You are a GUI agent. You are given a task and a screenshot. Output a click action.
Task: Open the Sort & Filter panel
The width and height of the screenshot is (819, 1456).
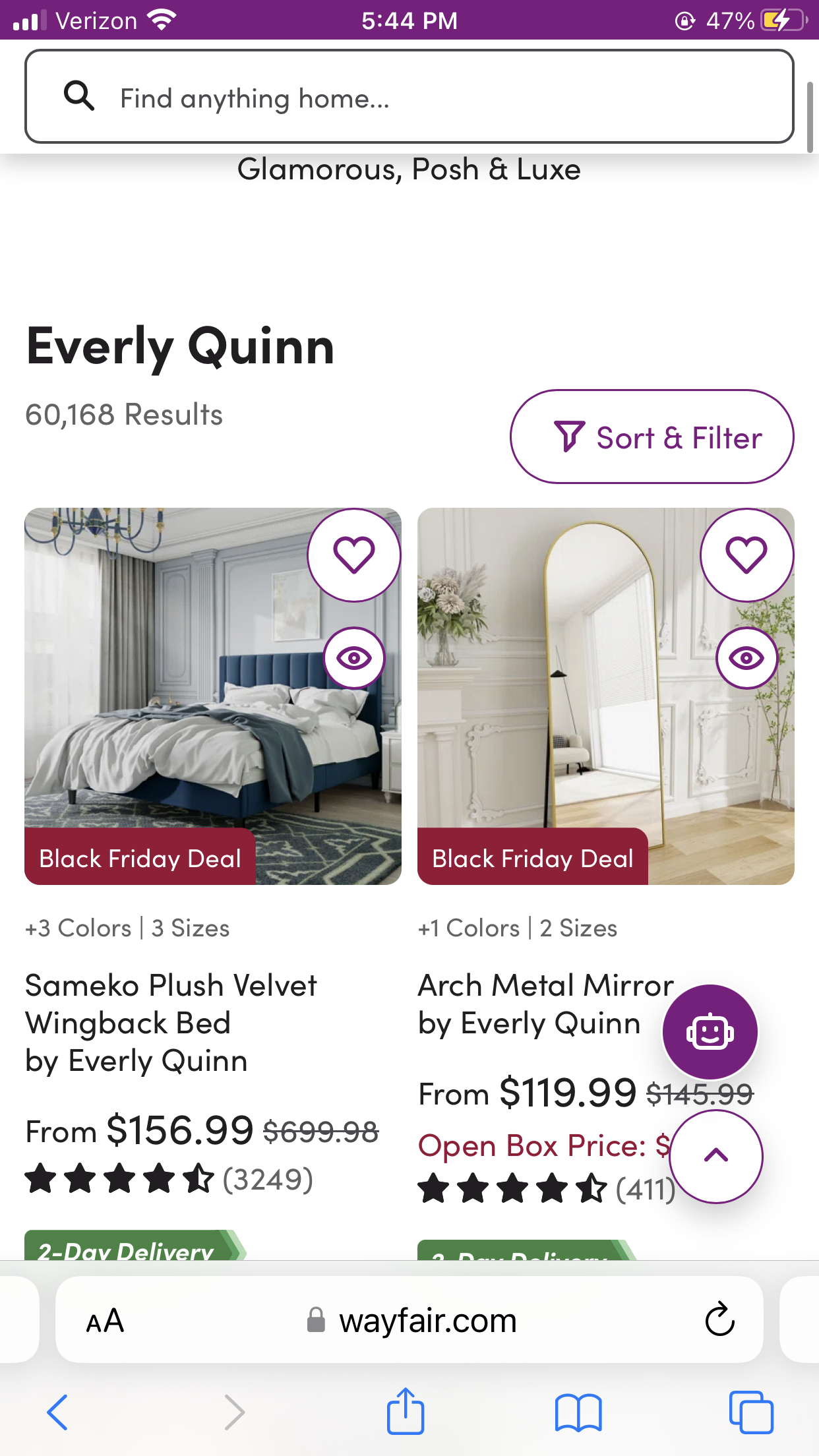tap(652, 436)
